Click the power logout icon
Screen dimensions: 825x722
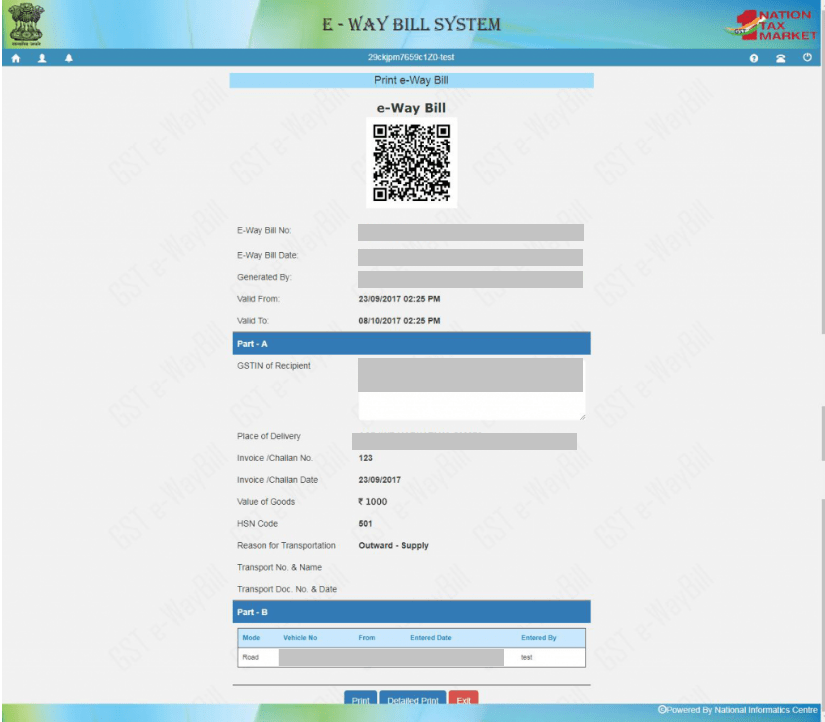(807, 58)
